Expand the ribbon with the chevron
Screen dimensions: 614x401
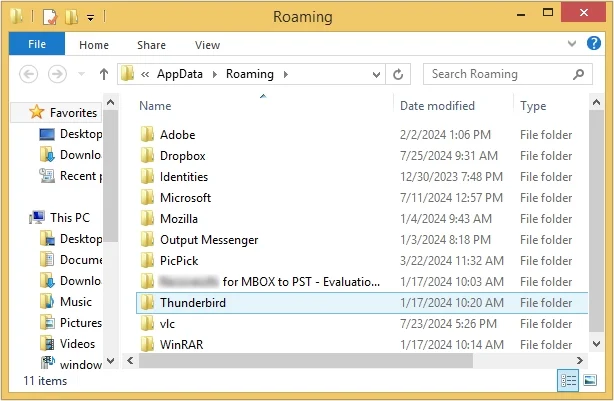pyautogui.click(x=572, y=43)
